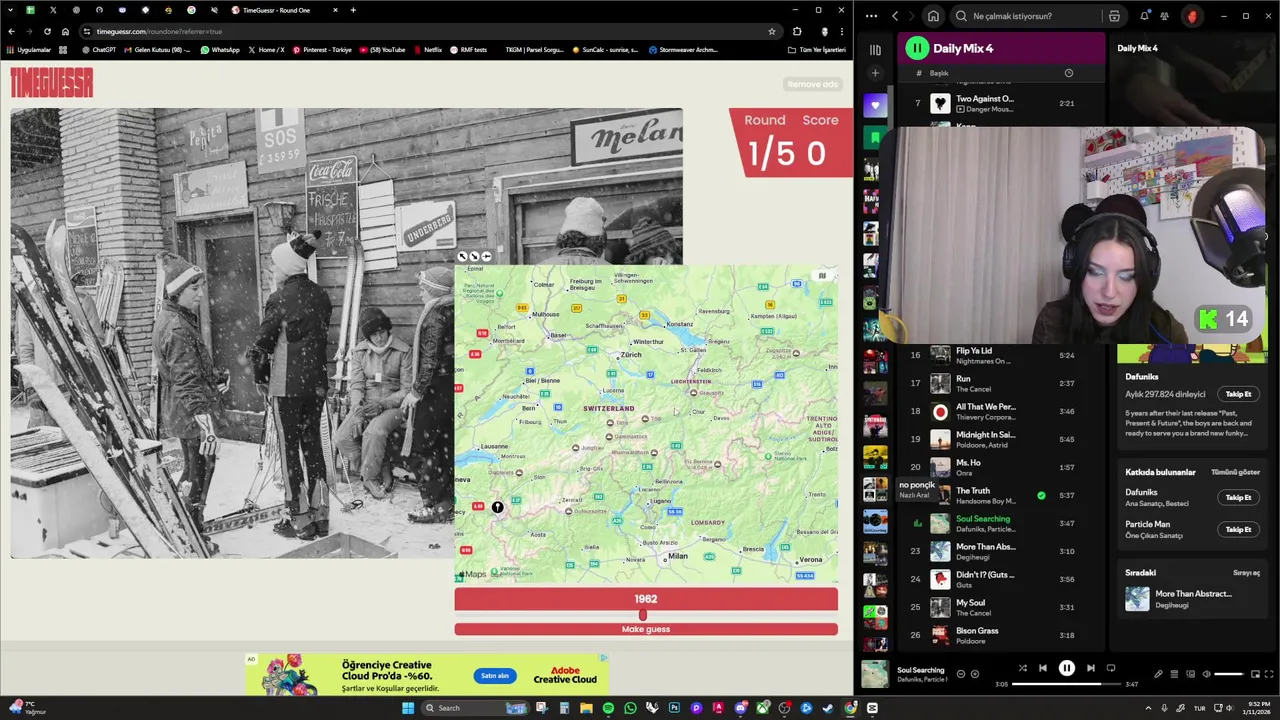Image resolution: width=1280 pixels, height=720 pixels.
Task: Open new Chrome tab
Action: 352,10
